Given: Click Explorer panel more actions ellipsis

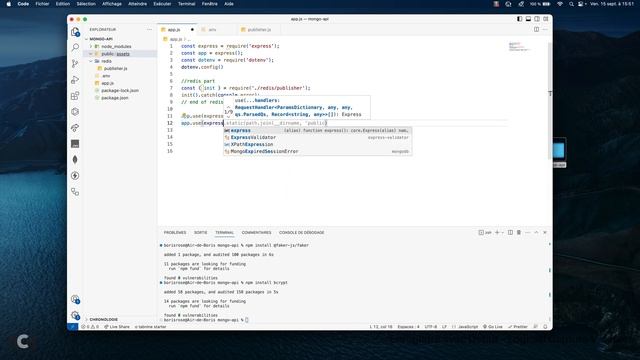Looking at the screenshot, I should 149,29.
